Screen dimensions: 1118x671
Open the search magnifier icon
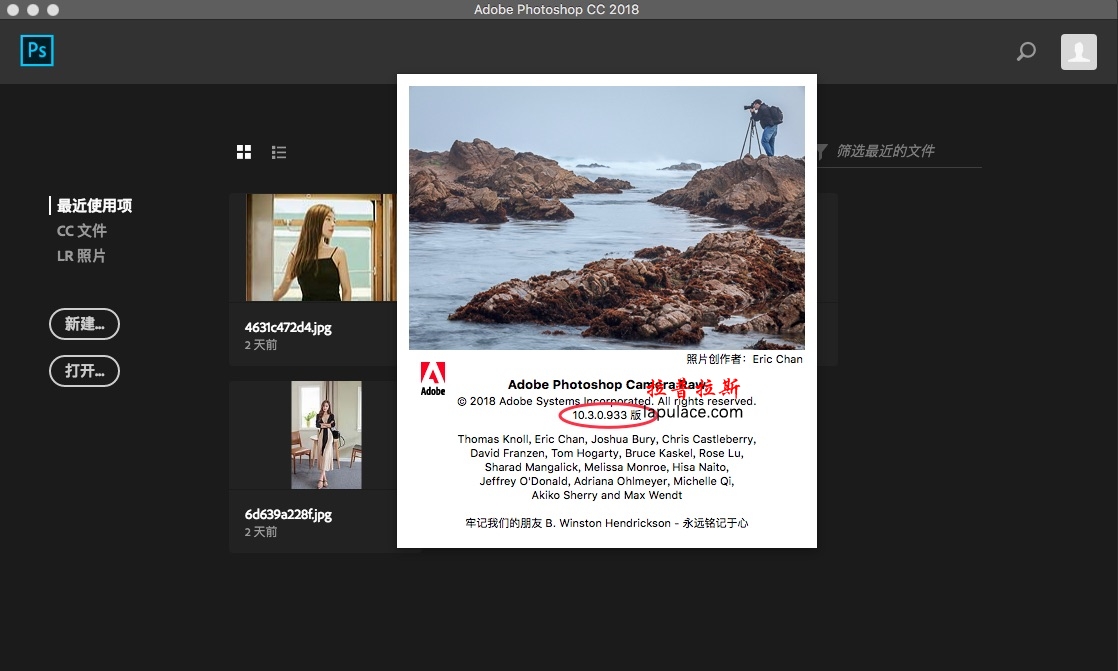pyautogui.click(x=1026, y=51)
